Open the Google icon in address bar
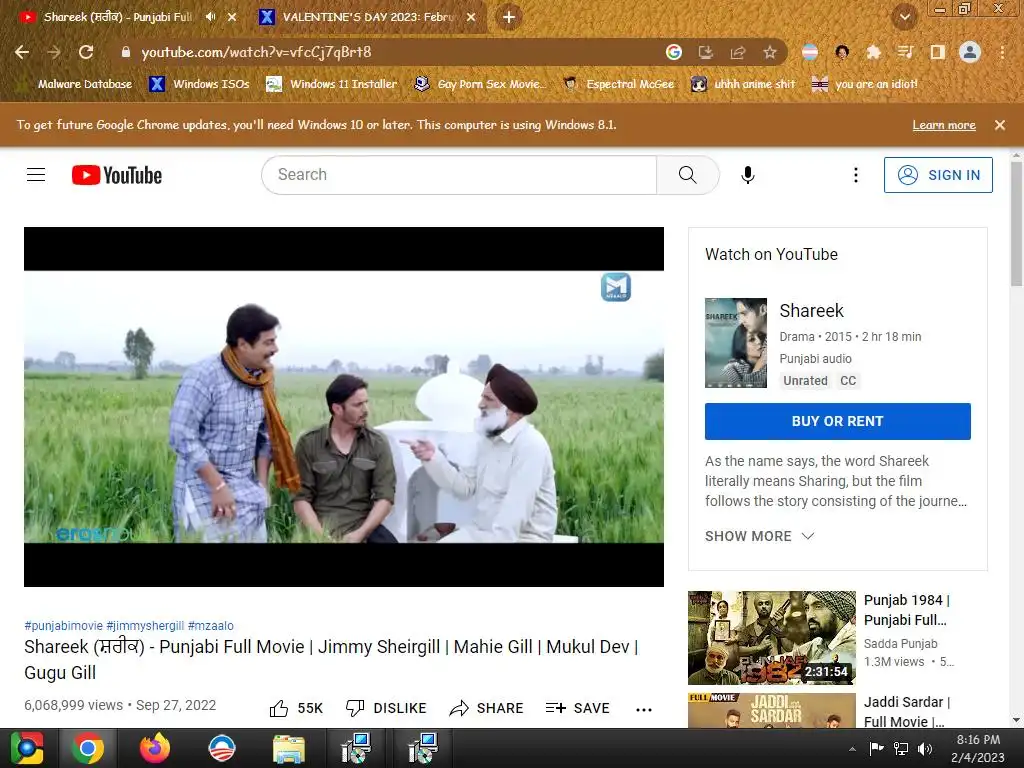The image size is (1024, 768). click(674, 52)
